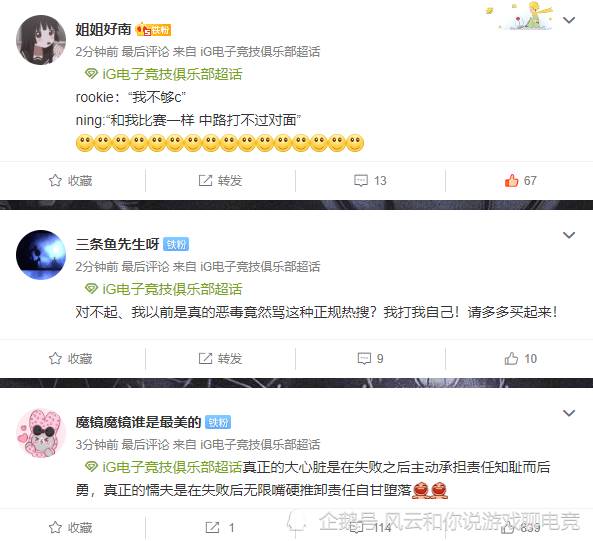Open 三条鱼先生呀's user profile name
593x541 pixels.
tap(117, 244)
